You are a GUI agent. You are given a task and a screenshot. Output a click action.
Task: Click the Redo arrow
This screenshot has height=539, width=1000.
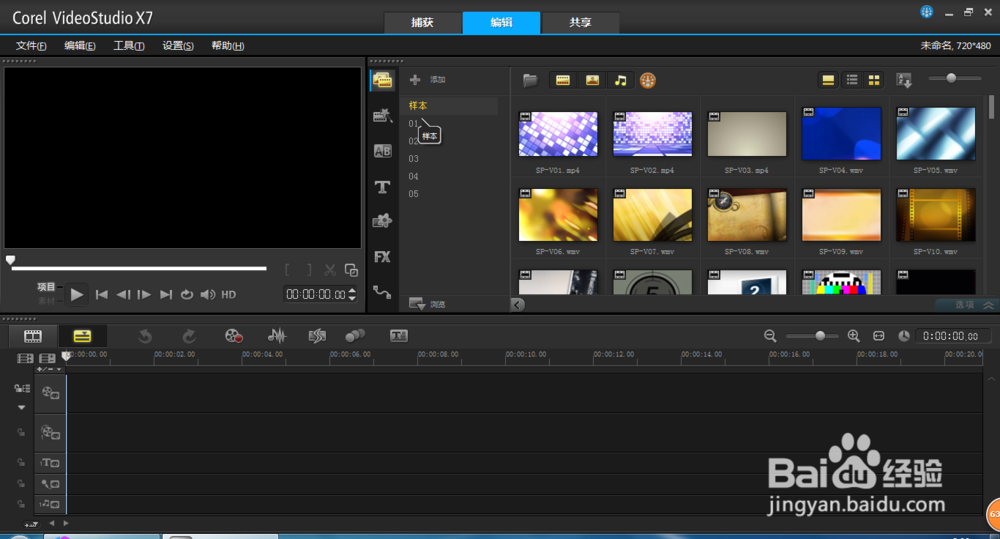click(x=189, y=336)
